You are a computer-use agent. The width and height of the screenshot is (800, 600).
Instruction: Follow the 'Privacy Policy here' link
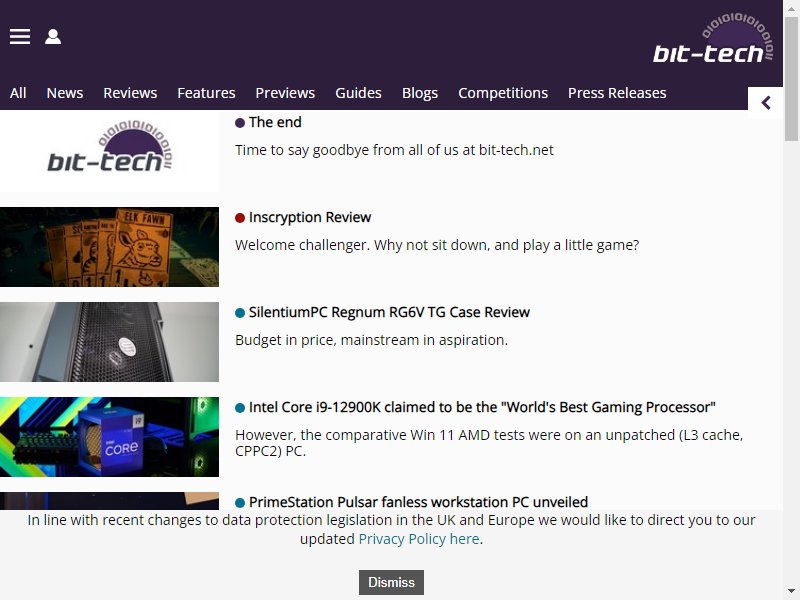click(419, 539)
